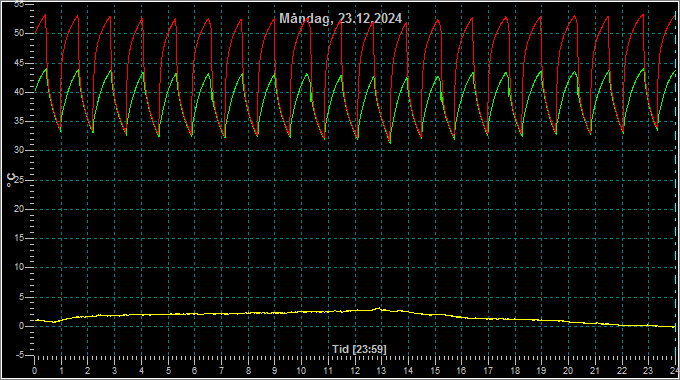Click the 20 value on the temperature axis

18,209
